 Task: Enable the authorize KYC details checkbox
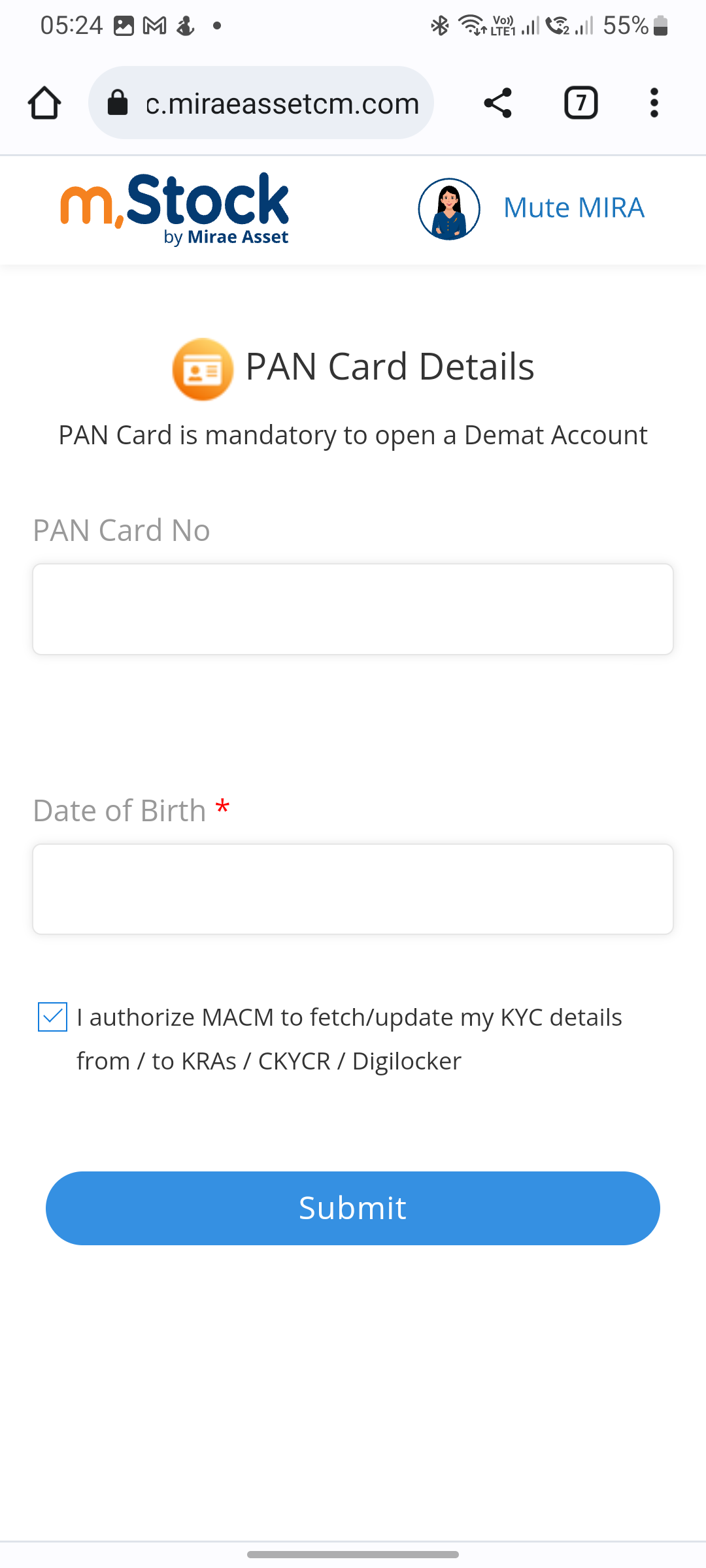tap(52, 1017)
